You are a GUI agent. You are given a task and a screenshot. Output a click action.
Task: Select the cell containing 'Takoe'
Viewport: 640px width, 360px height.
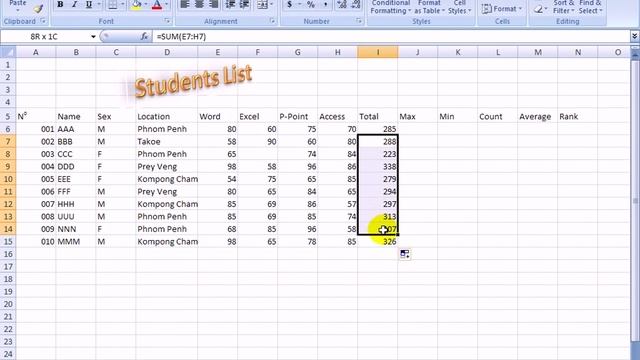click(167, 141)
